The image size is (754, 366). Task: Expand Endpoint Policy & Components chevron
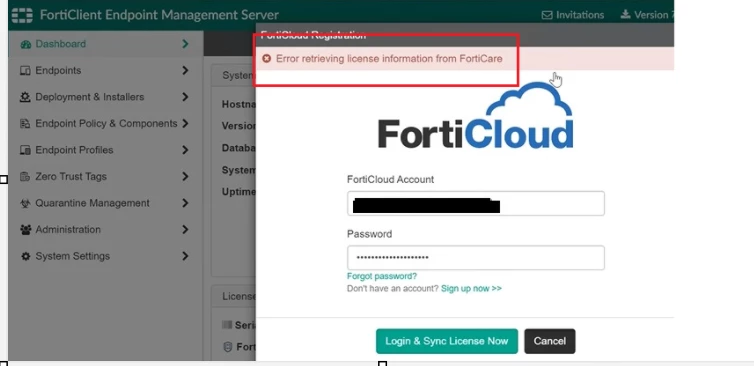(185, 123)
